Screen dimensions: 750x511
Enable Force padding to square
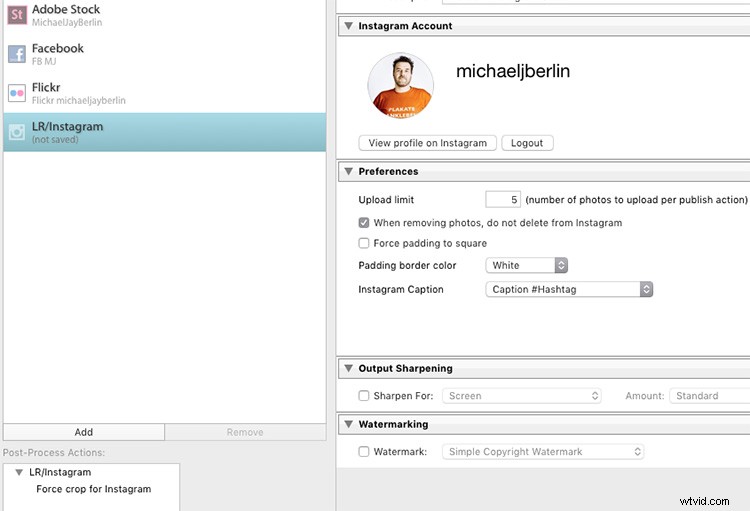pyautogui.click(x=364, y=243)
